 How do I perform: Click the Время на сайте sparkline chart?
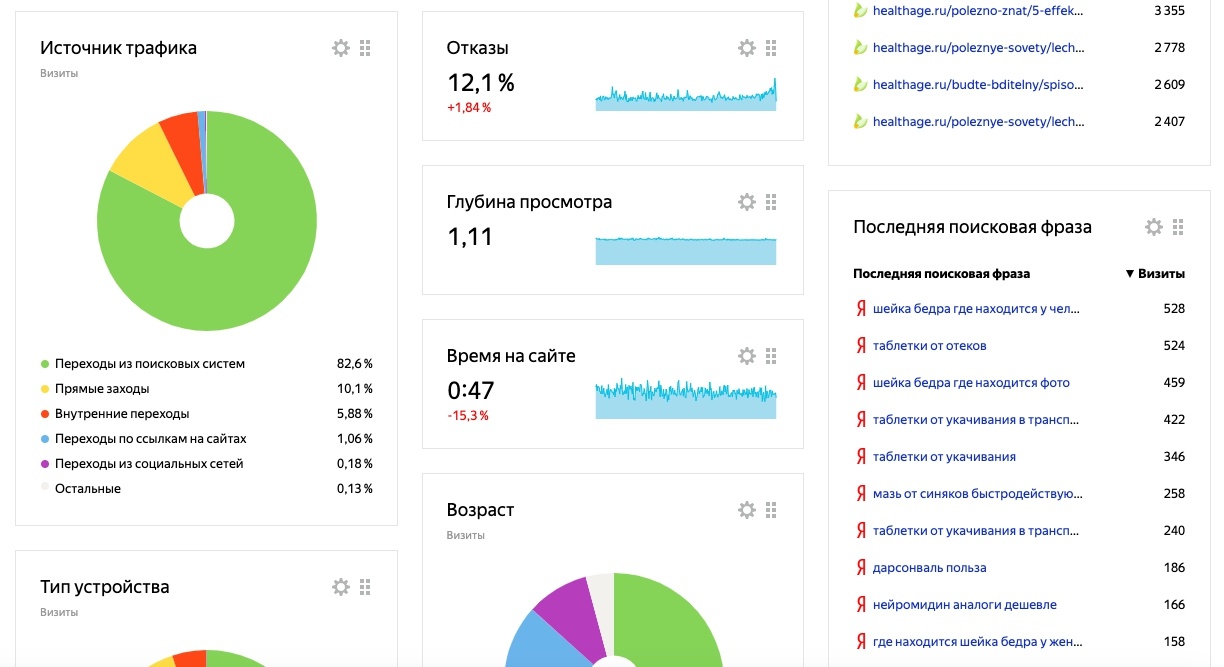(x=686, y=398)
